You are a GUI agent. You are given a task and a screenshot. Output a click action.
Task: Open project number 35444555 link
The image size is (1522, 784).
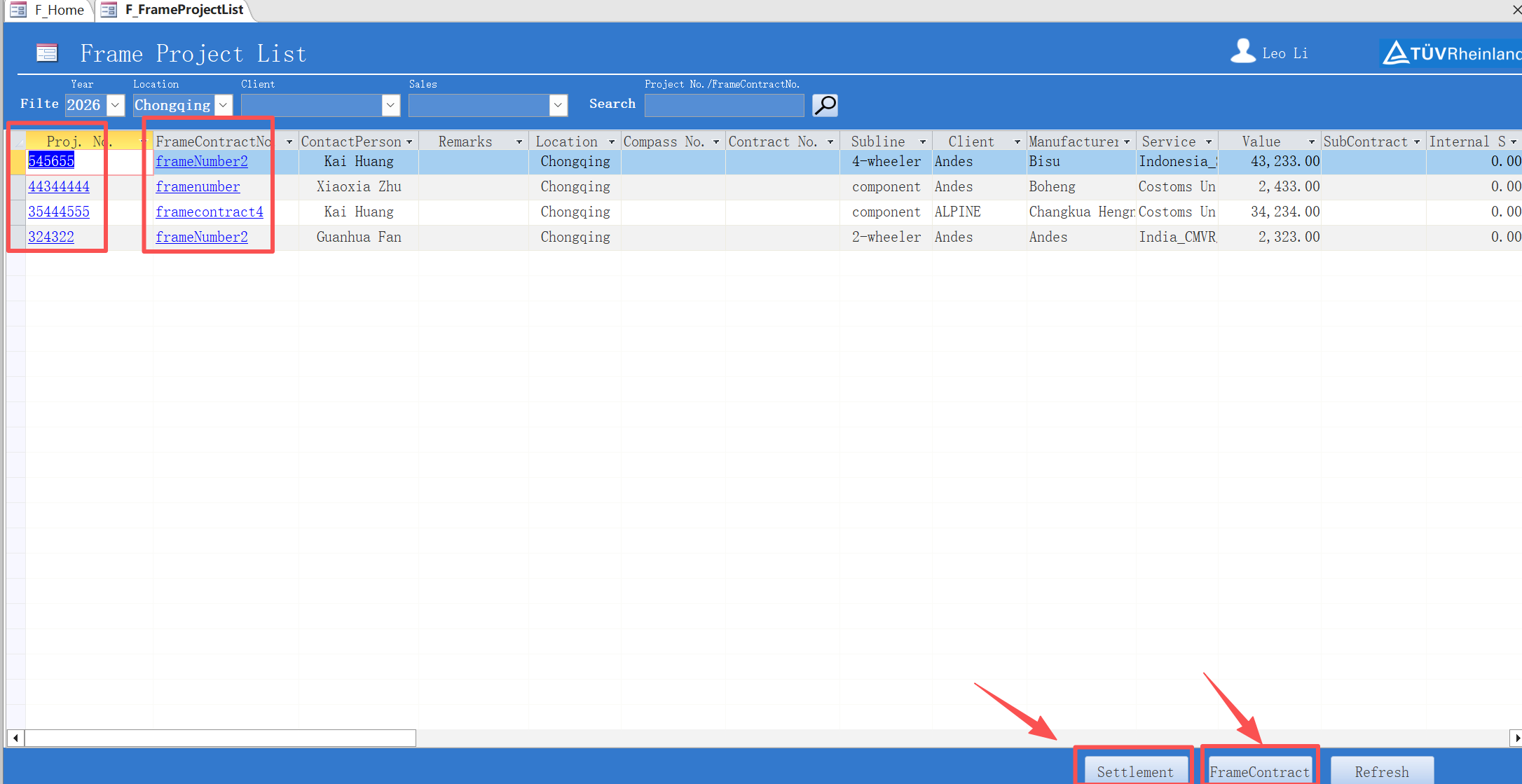click(59, 212)
